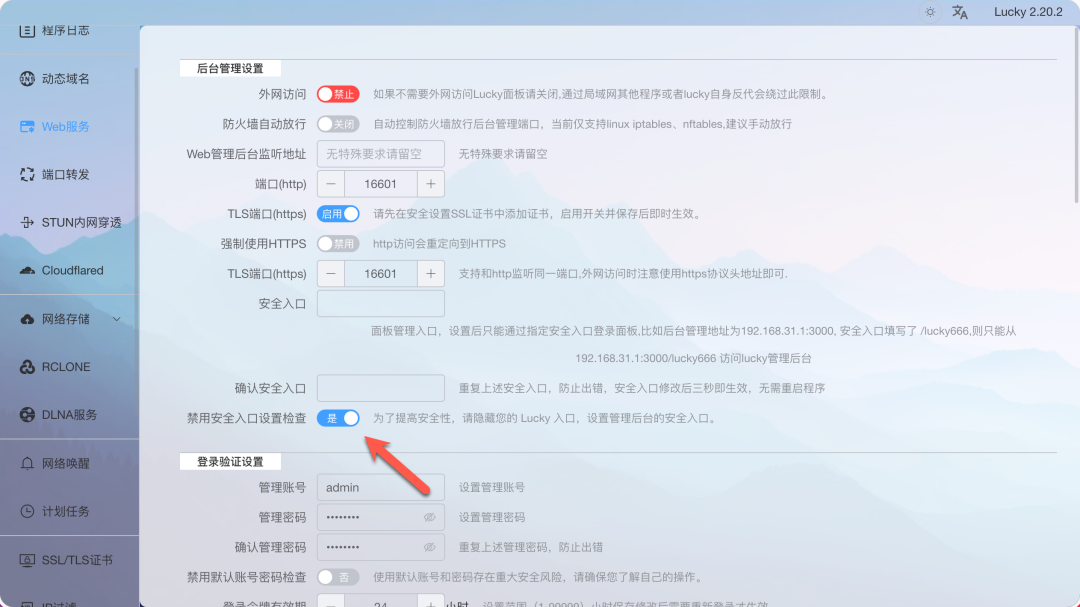
Task: Decrease 端口(http) value with minus button
Action: [331, 184]
